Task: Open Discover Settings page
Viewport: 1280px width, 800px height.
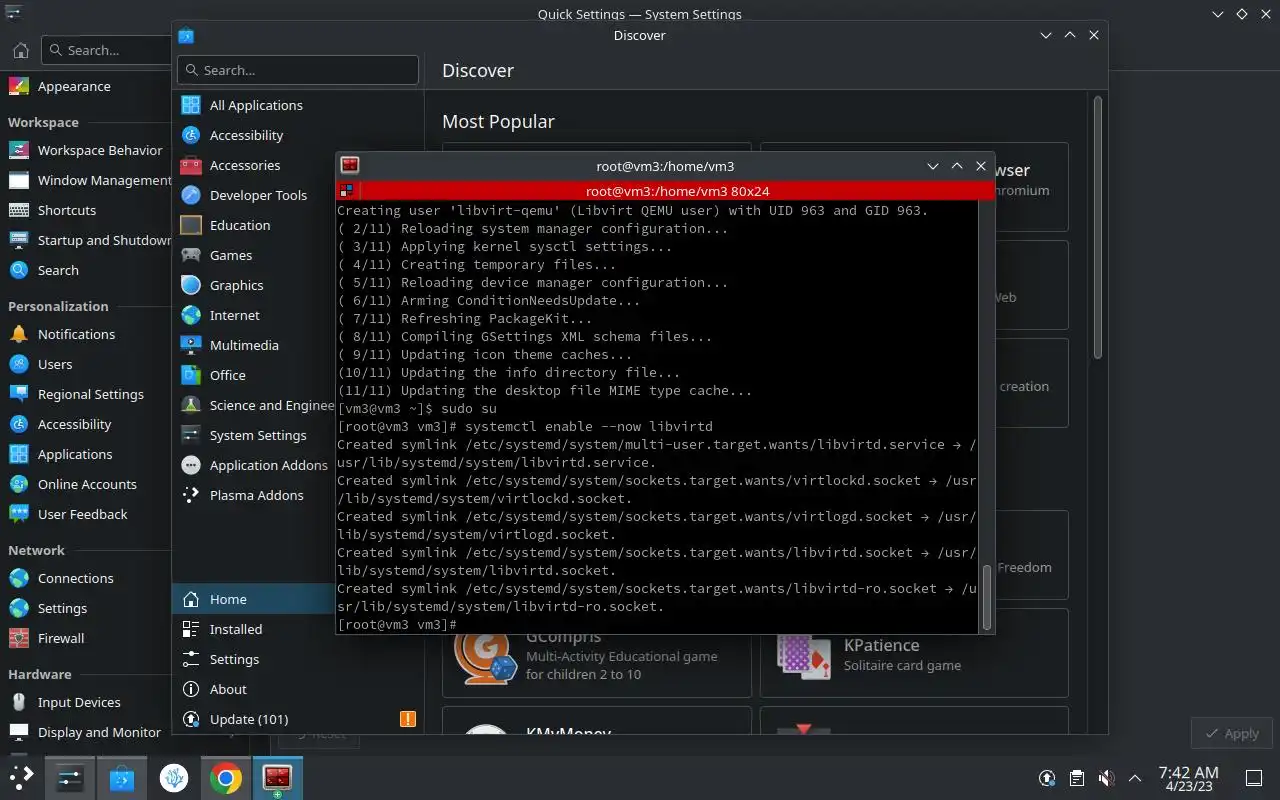Action: click(297, 659)
